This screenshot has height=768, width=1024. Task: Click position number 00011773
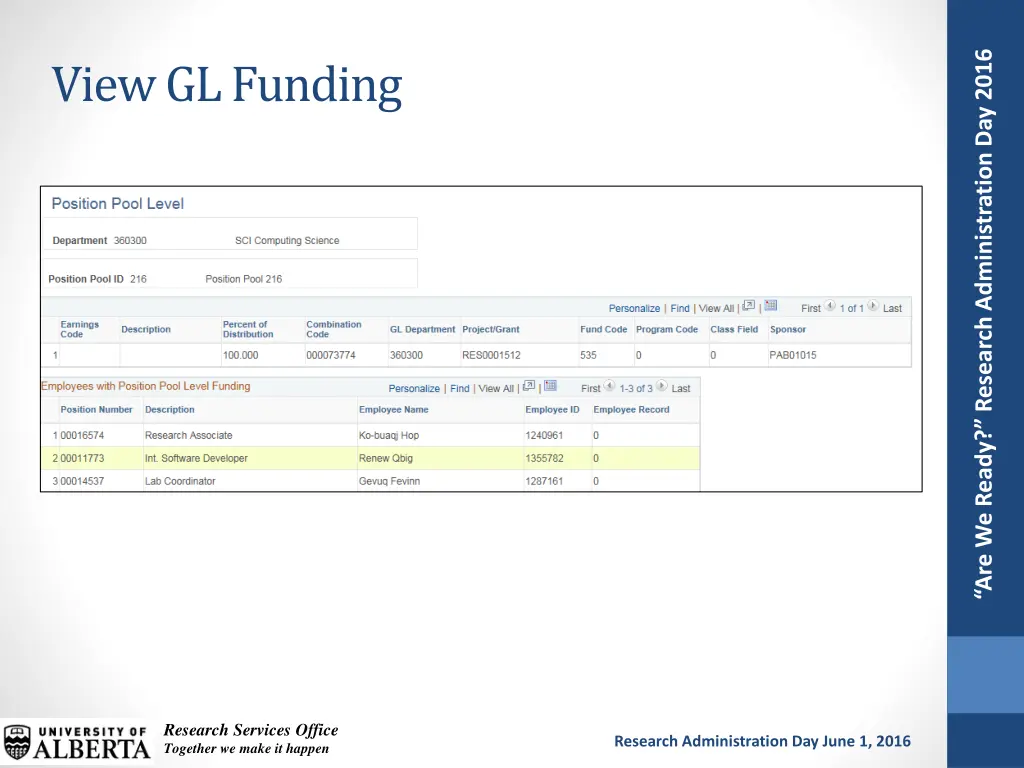pos(82,458)
